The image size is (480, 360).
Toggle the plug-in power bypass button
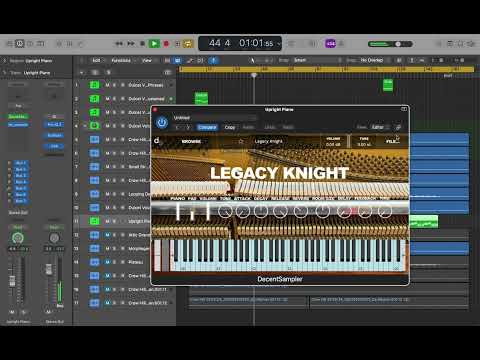[x=162, y=123]
